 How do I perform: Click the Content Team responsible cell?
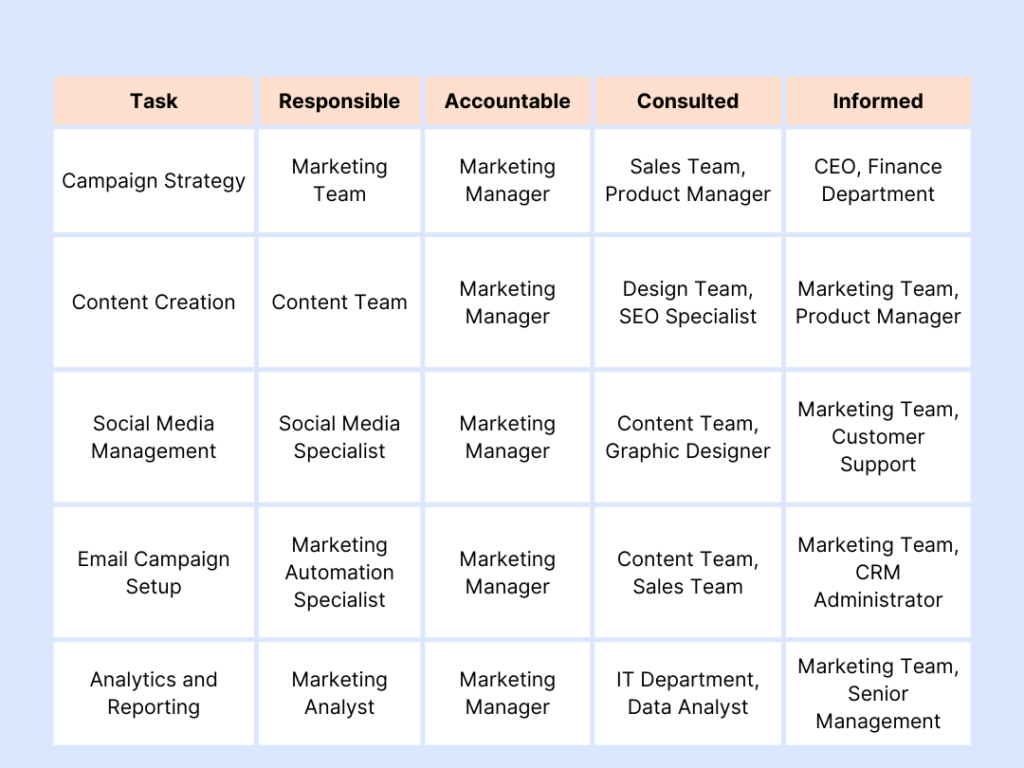click(340, 302)
